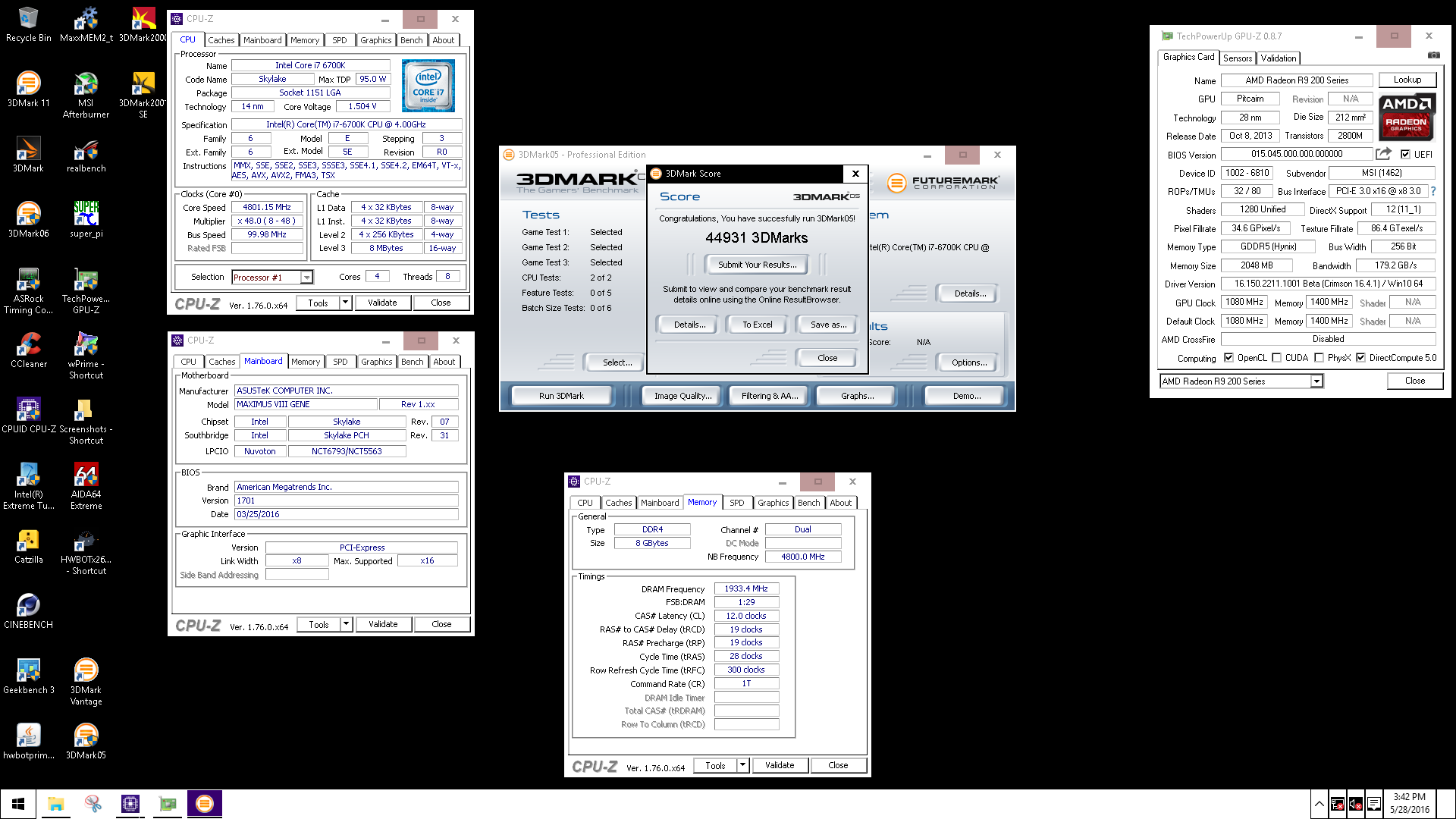This screenshot has height=819, width=1456.
Task: Launch MaxxMEM2 desktop shortcut
Action: tap(86, 24)
